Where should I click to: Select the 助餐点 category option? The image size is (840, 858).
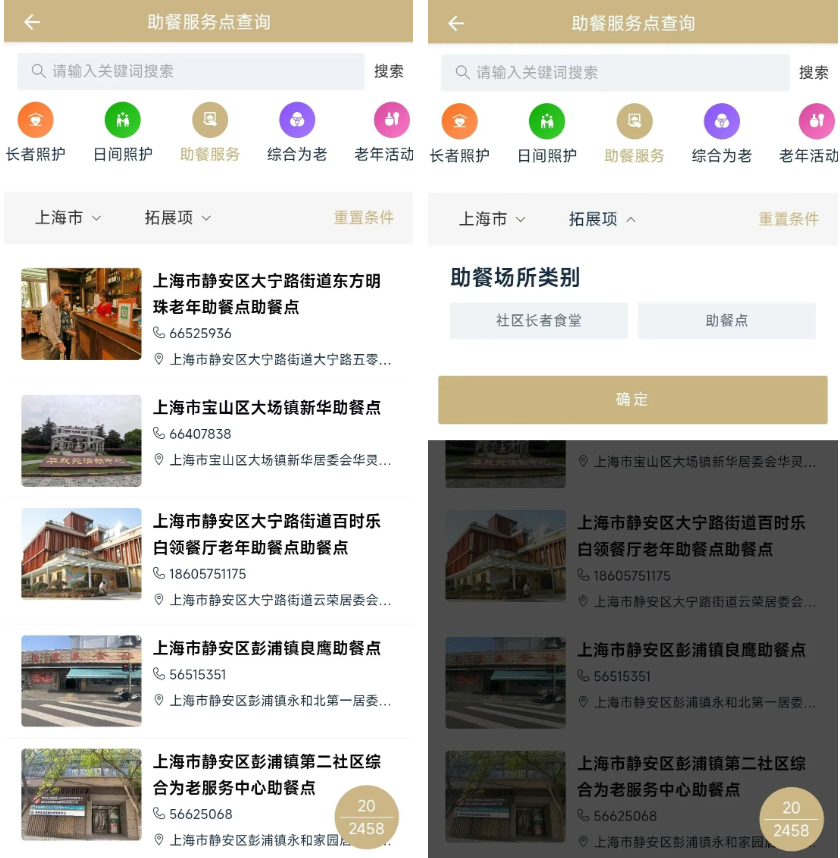pos(727,321)
